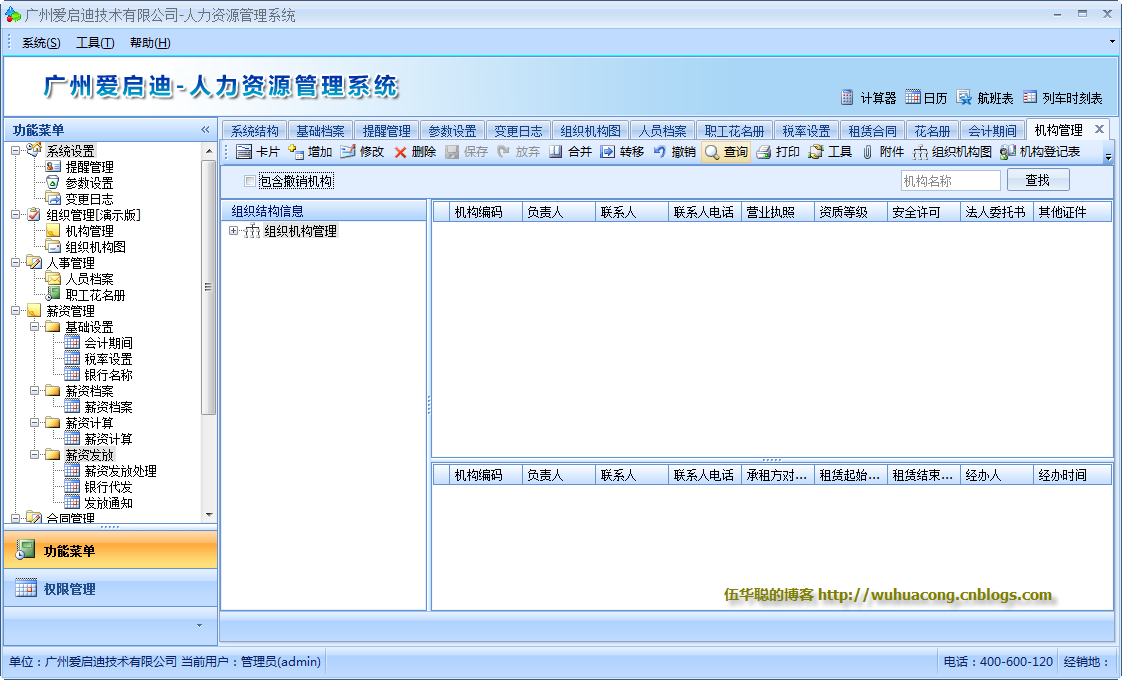Switch to the 基础档案 tab
The width and height of the screenshot is (1122, 680).
[320, 131]
